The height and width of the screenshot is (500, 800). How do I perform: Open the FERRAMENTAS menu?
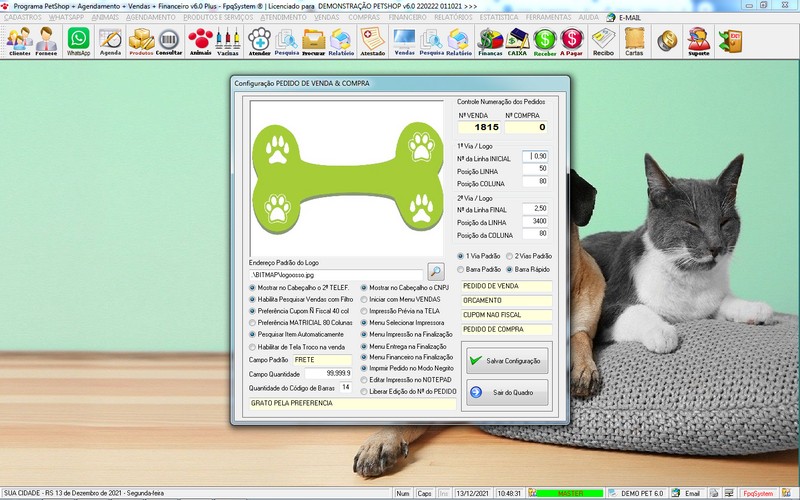coord(548,17)
